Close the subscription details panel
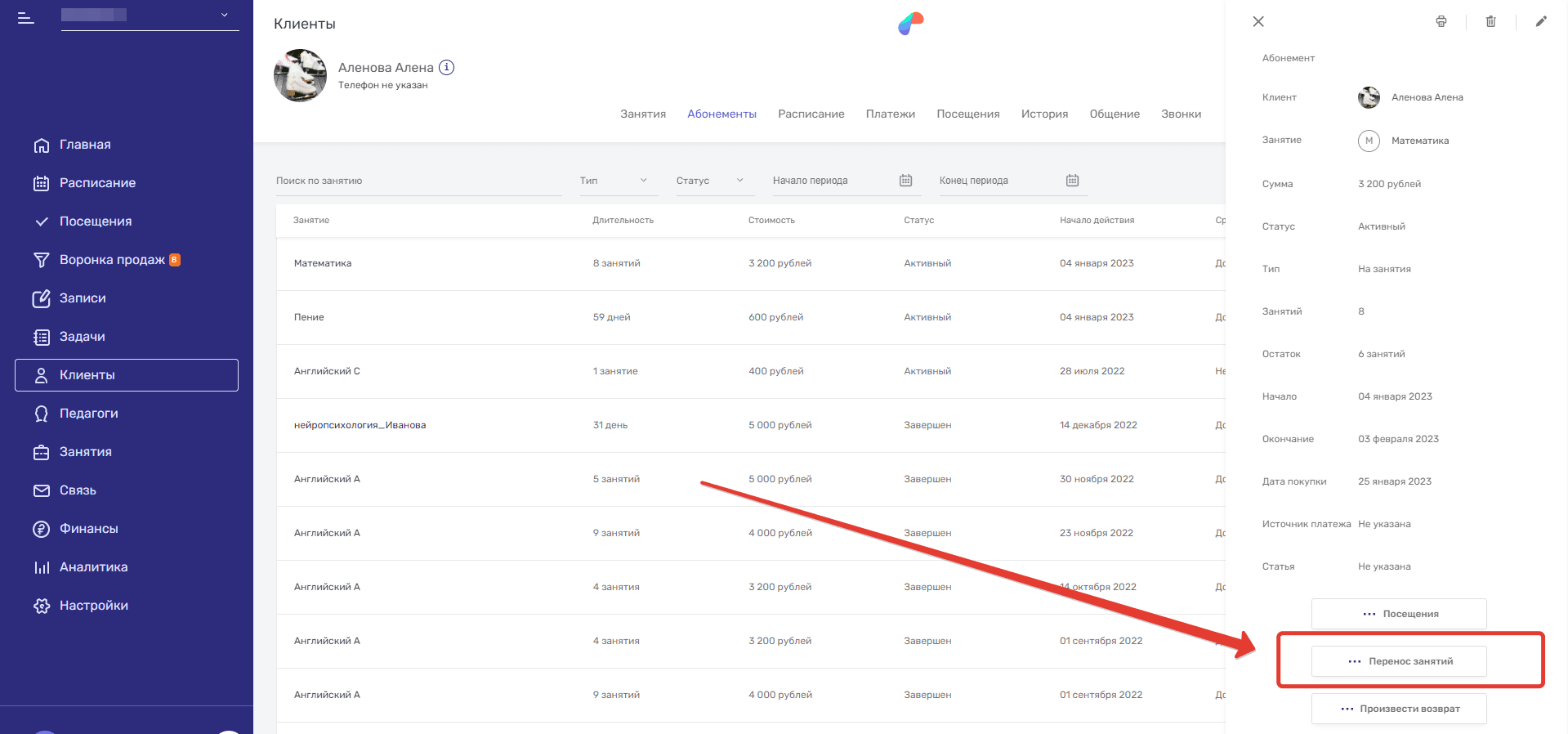1568x734 pixels. click(1258, 22)
